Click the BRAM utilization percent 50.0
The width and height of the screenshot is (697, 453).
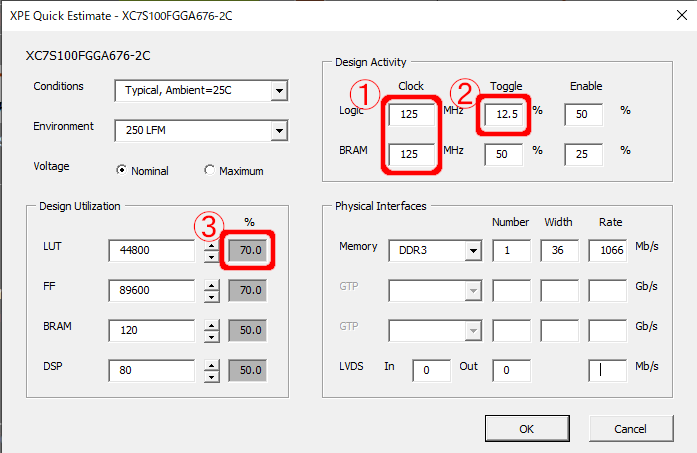tap(248, 330)
